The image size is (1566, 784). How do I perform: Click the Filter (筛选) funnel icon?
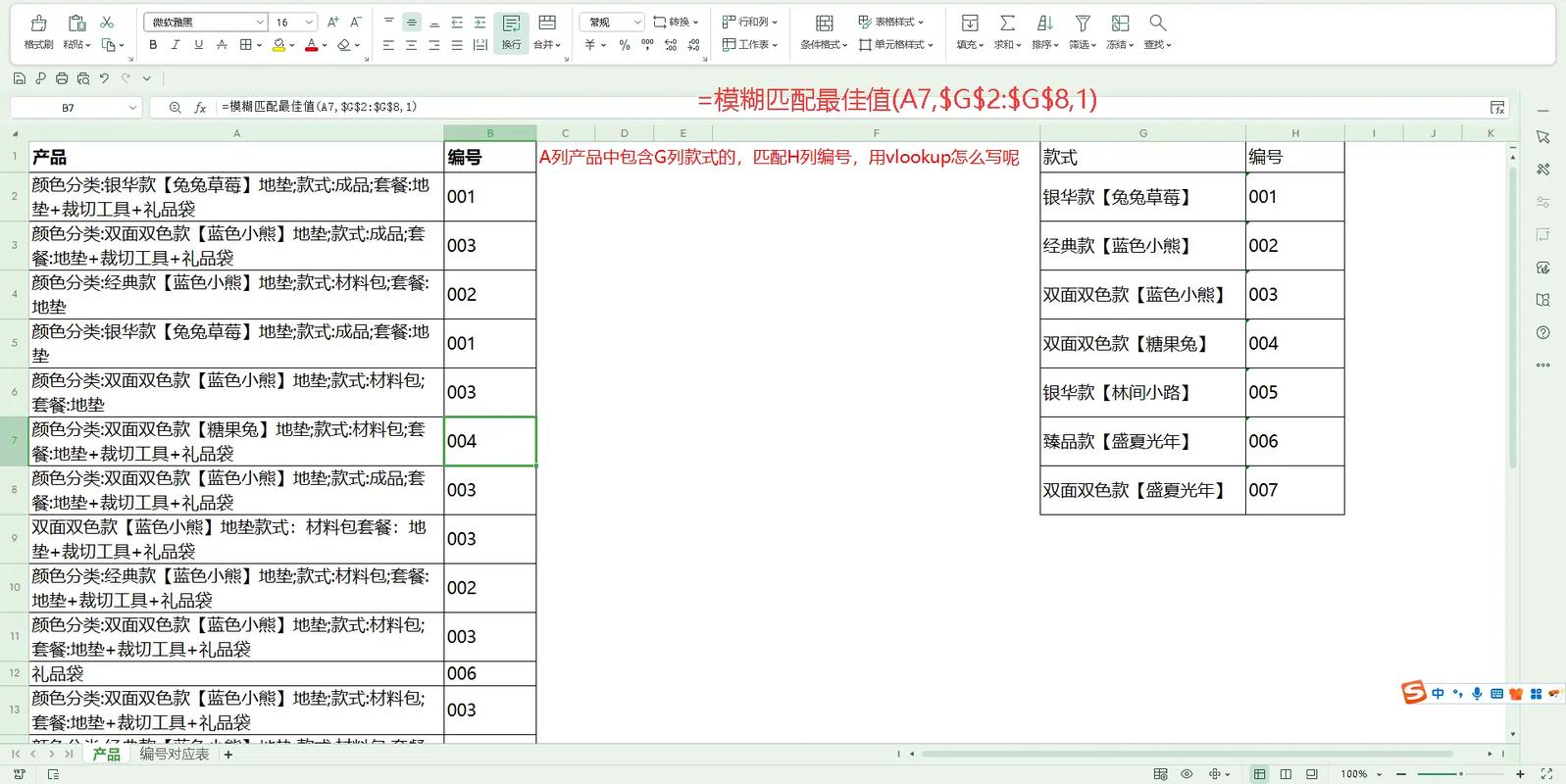click(1083, 23)
